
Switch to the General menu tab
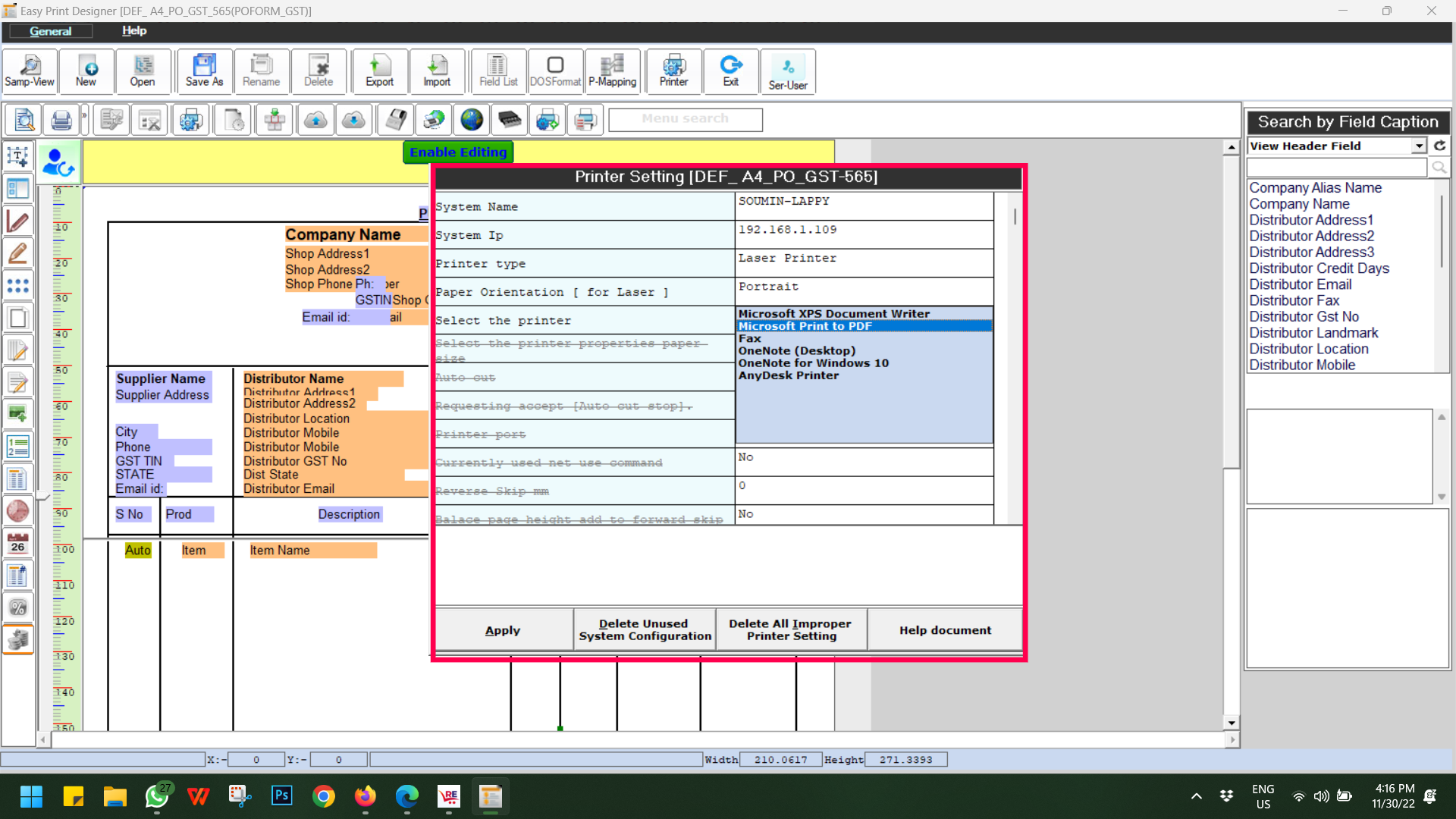[x=50, y=31]
